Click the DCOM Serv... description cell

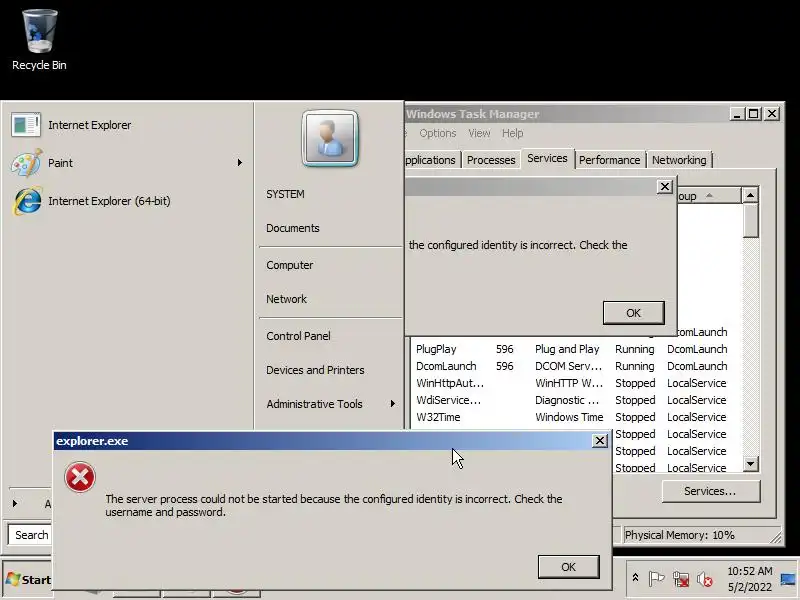click(x=568, y=366)
